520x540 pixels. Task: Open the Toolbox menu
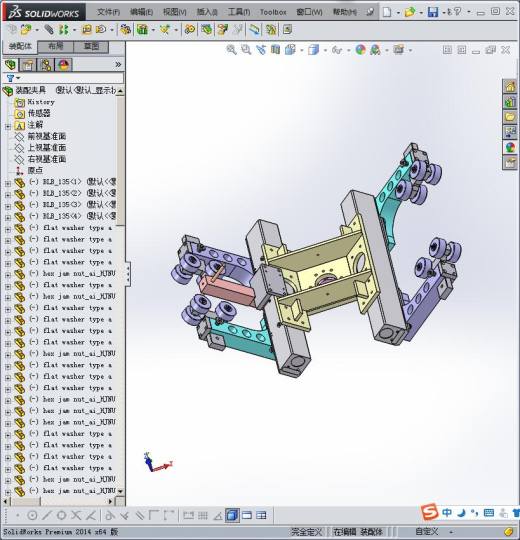pos(273,12)
